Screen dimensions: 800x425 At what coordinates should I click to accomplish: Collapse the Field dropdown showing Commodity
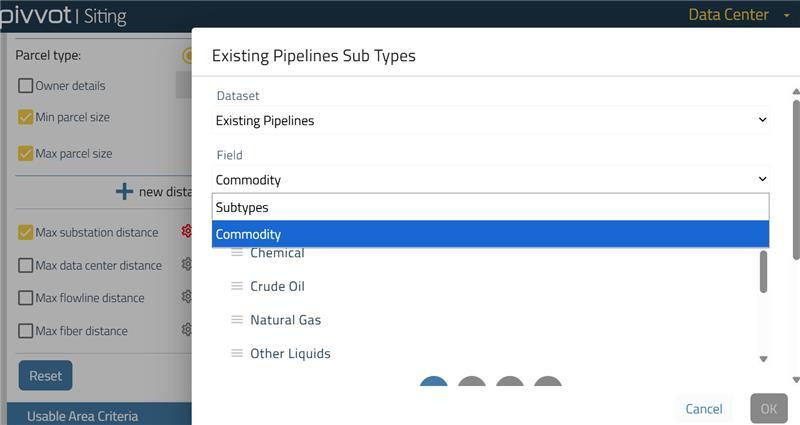(x=491, y=180)
